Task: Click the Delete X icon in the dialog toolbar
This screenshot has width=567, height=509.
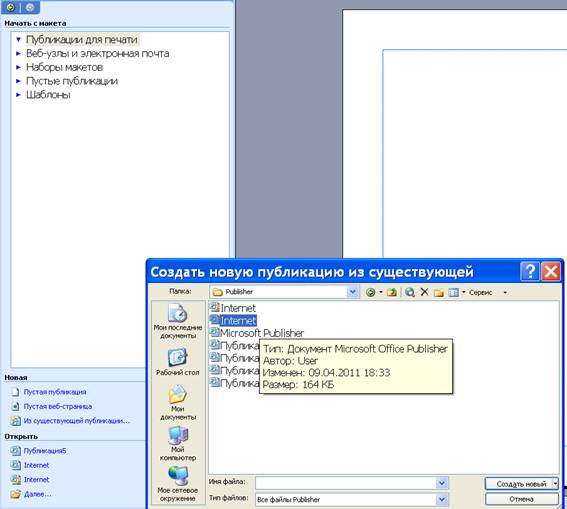Action: click(x=425, y=292)
